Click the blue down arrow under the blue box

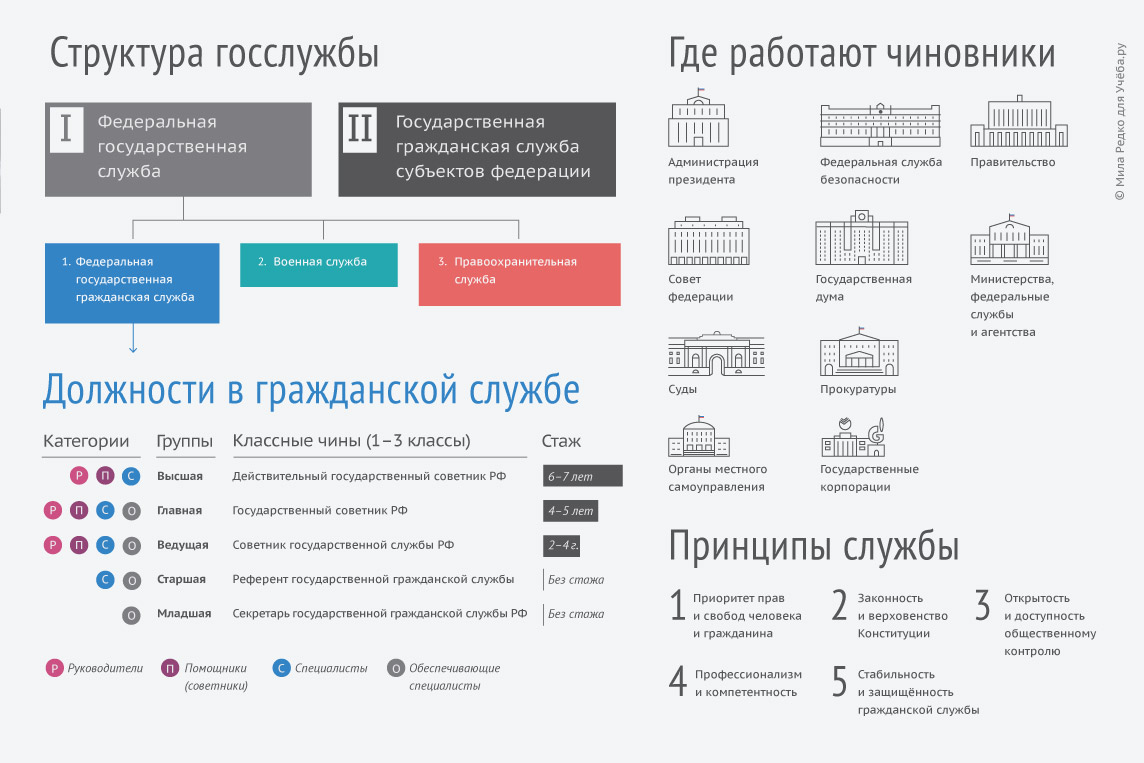(132, 344)
